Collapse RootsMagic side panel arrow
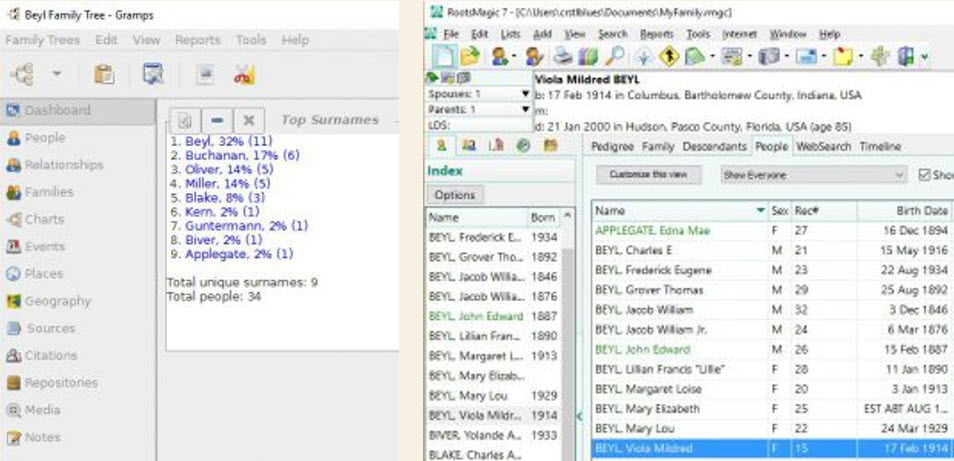The height and width of the screenshot is (461, 954). (x=579, y=416)
